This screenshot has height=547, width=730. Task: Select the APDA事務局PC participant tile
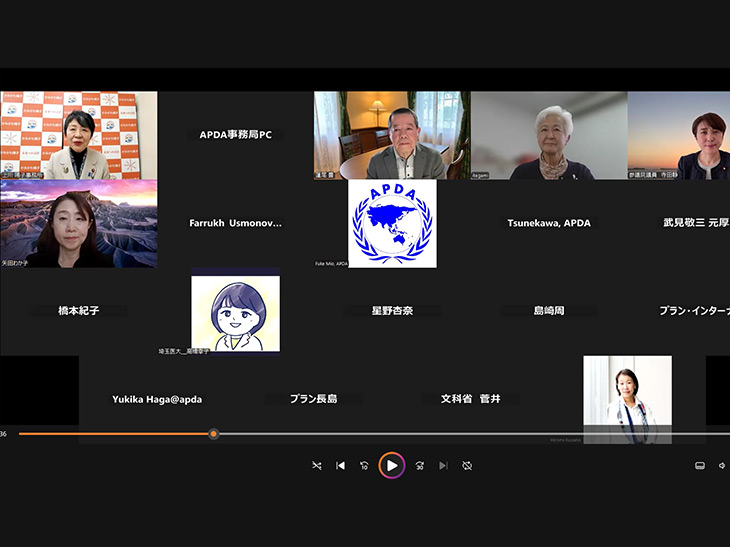235,135
